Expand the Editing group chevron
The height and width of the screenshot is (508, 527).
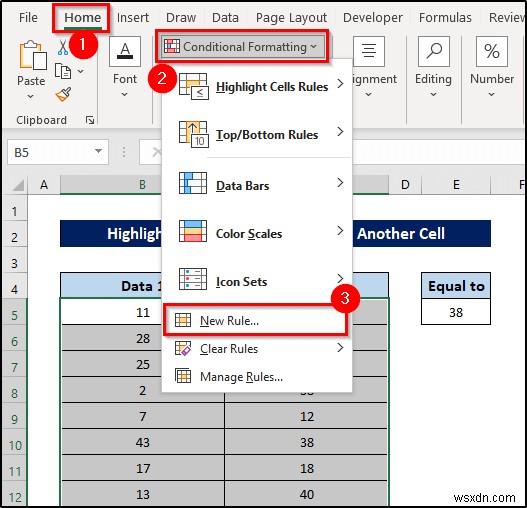click(434, 95)
